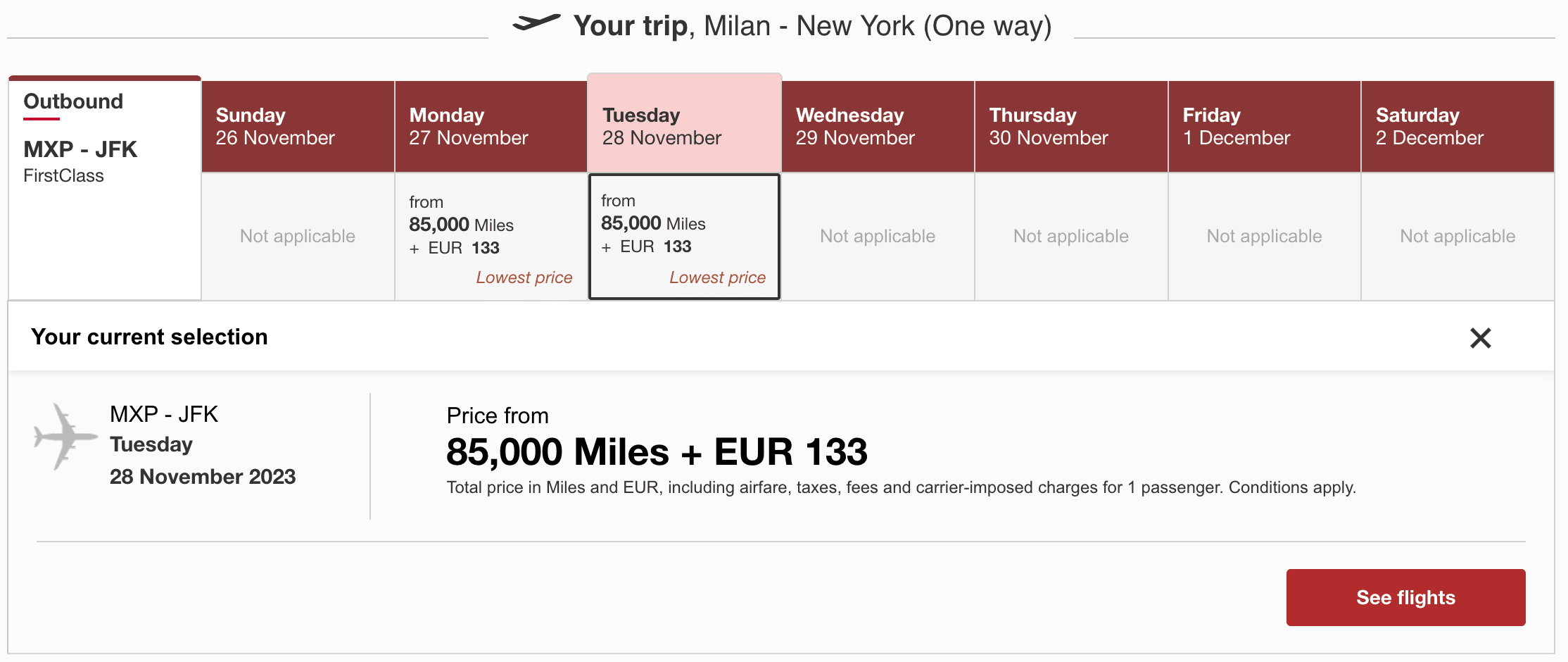Select the Sunday 26 November tab
1568x662 pixels.
(298, 127)
